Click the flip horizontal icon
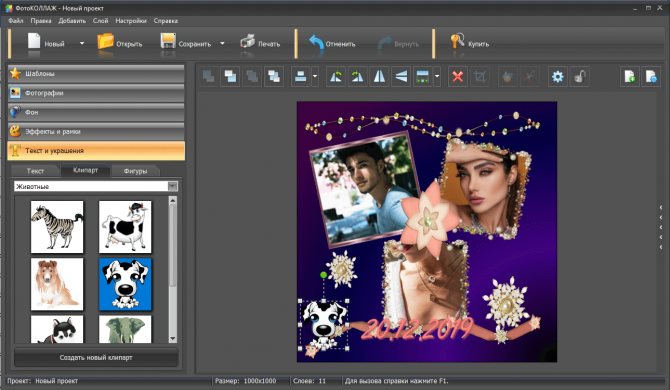The height and width of the screenshot is (390, 670). tap(379, 76)
